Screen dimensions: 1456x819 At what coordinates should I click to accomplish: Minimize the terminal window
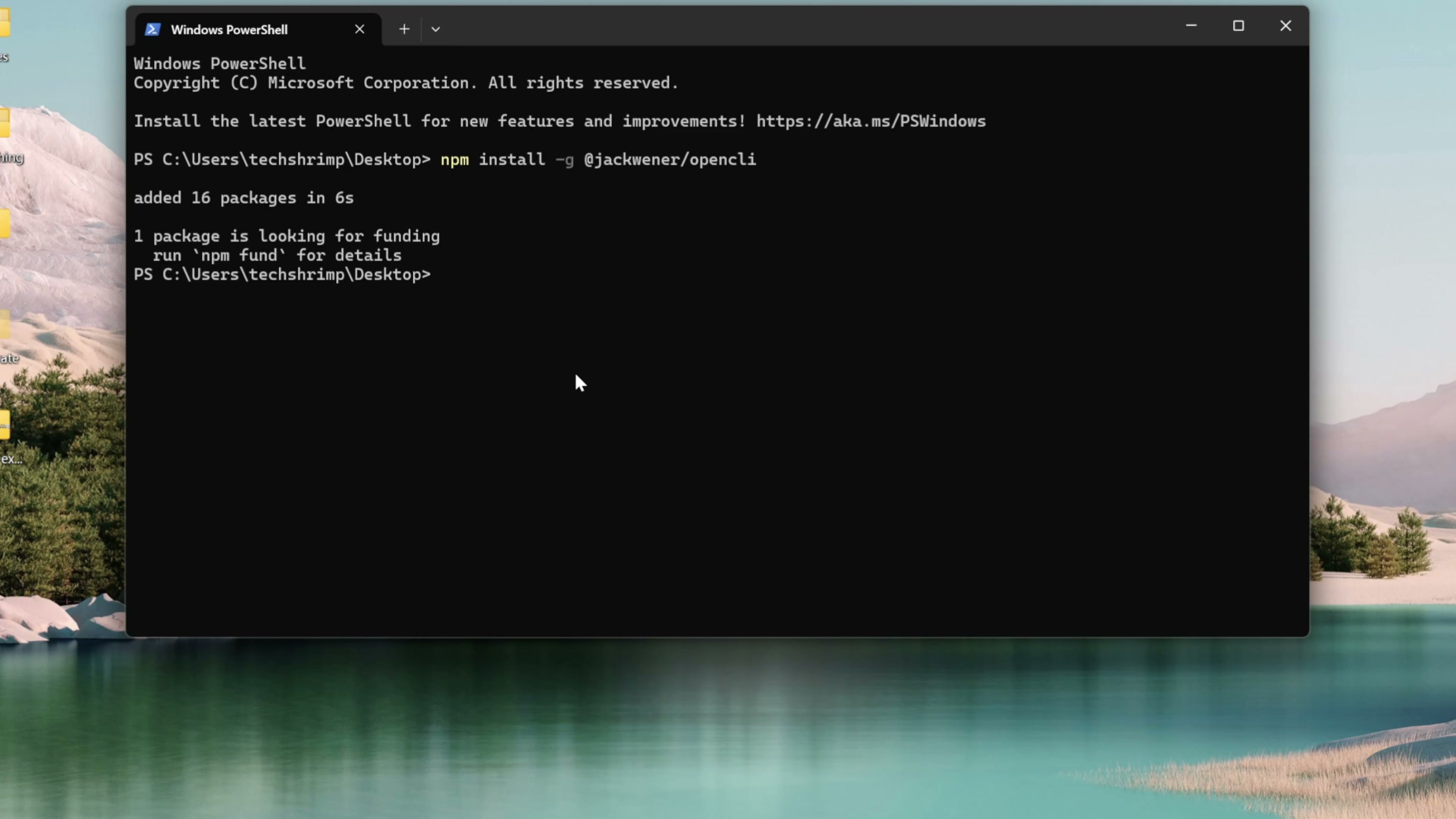pos(1191,26)
